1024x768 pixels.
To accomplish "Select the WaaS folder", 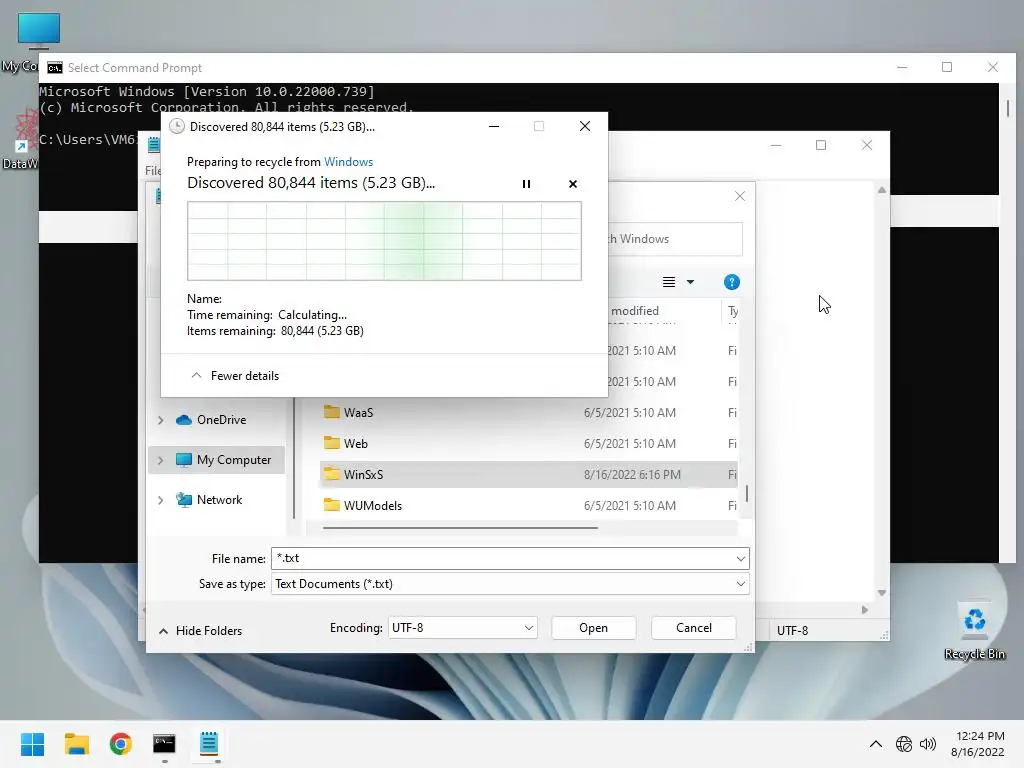I will [x=529, y=413].
